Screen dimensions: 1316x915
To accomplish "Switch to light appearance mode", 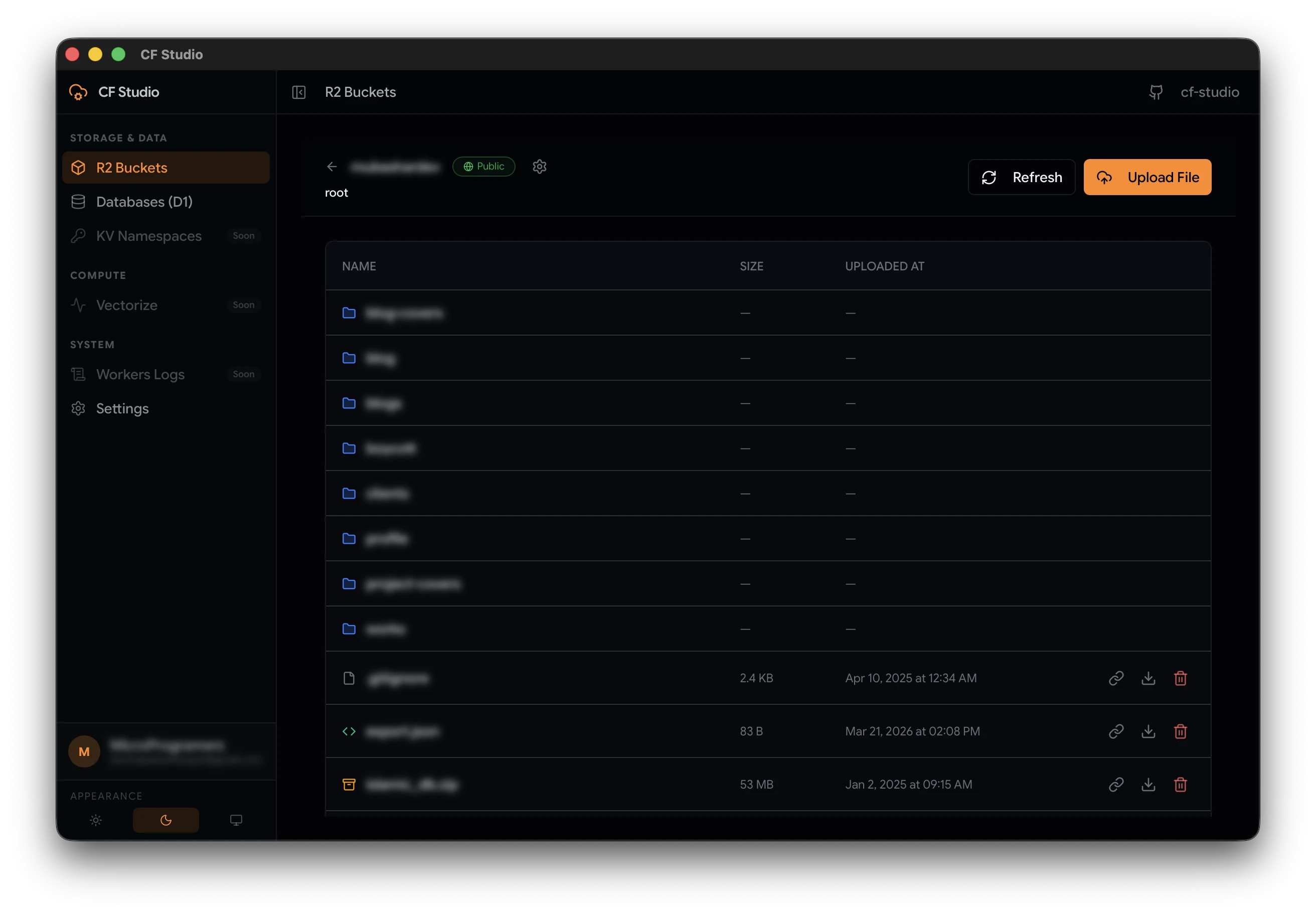I will tap(96, 820).
